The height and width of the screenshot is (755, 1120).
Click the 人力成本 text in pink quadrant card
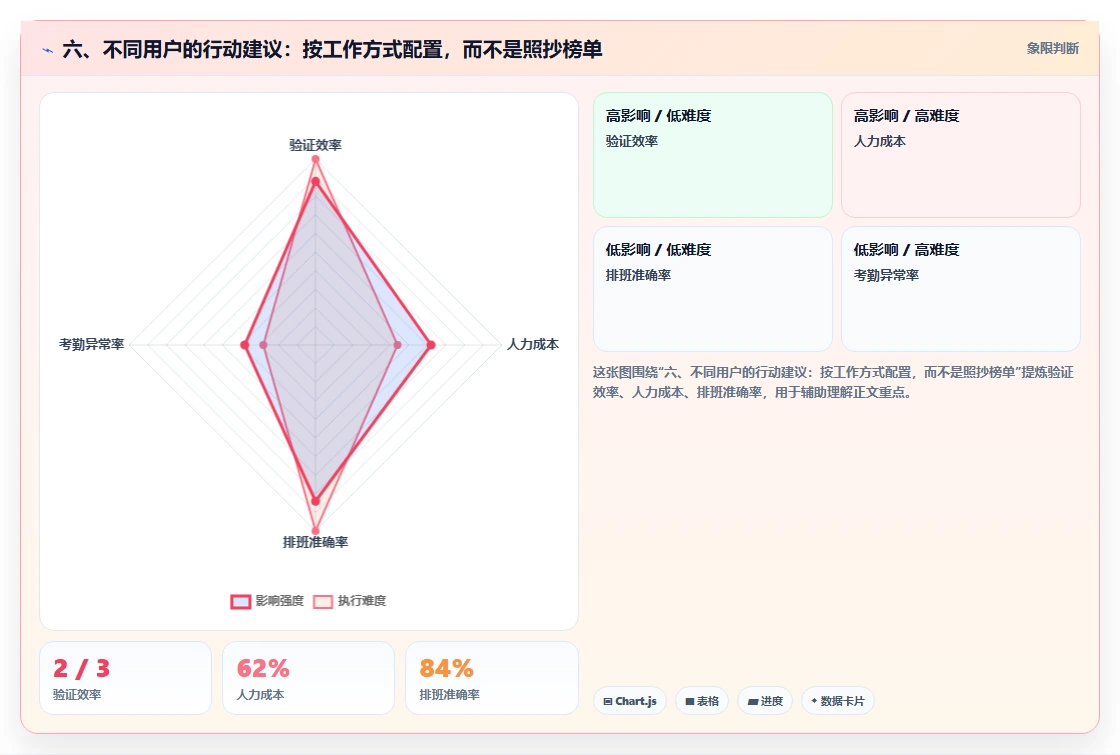point(880,141)
